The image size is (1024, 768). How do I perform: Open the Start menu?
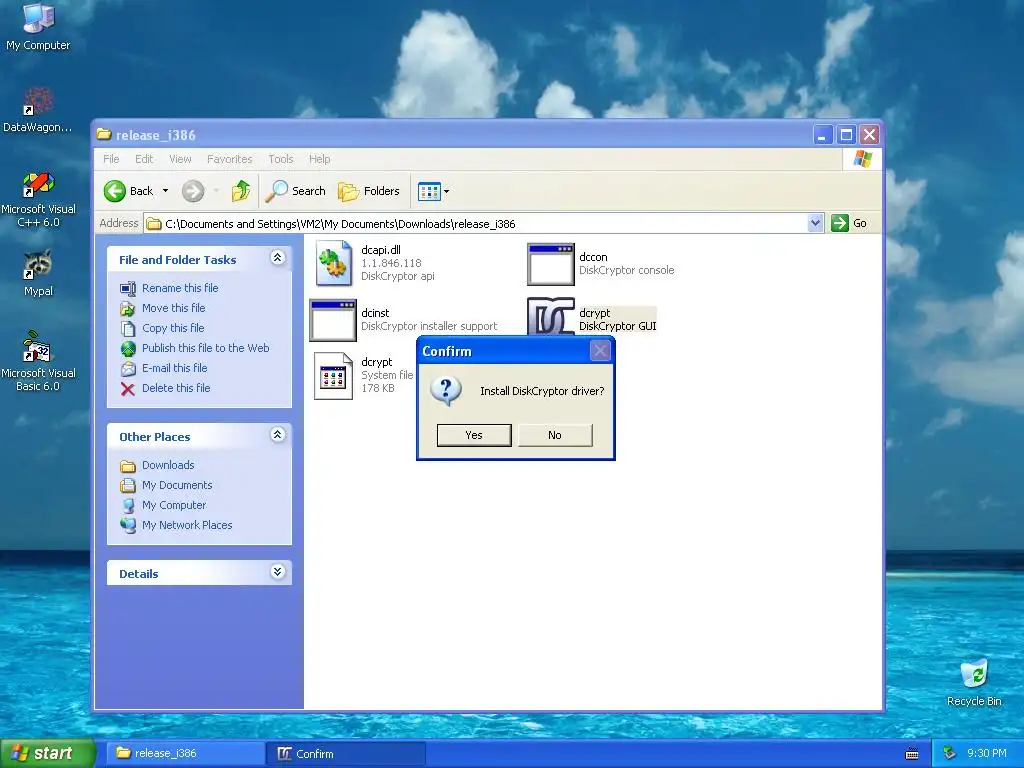48,754
